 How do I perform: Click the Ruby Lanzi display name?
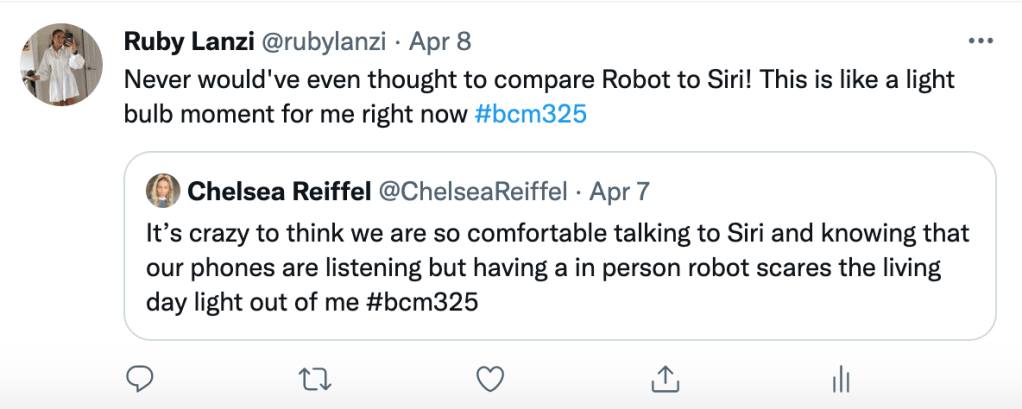[188, 42]
